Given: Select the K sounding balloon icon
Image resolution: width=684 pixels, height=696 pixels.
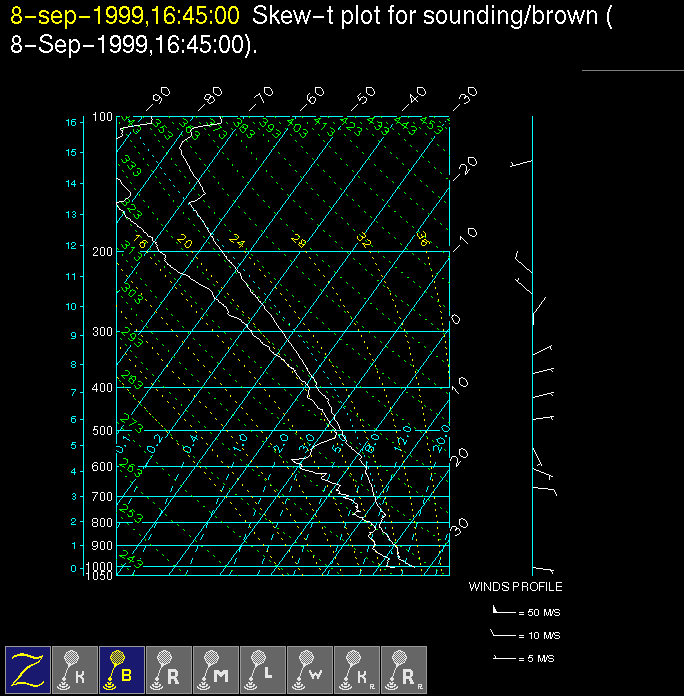Looking at the screenshot, I should [75, 669].
